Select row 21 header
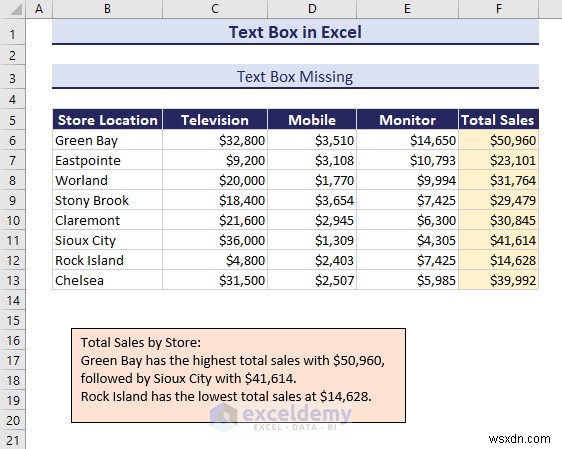 13,440
